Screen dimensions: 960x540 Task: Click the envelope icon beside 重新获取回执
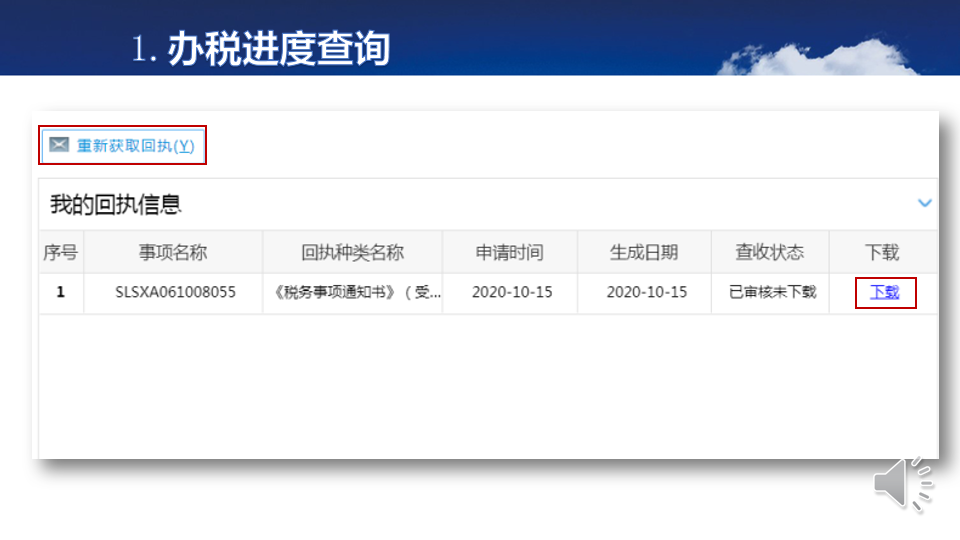pyautogui.click(x=59, y=144)
